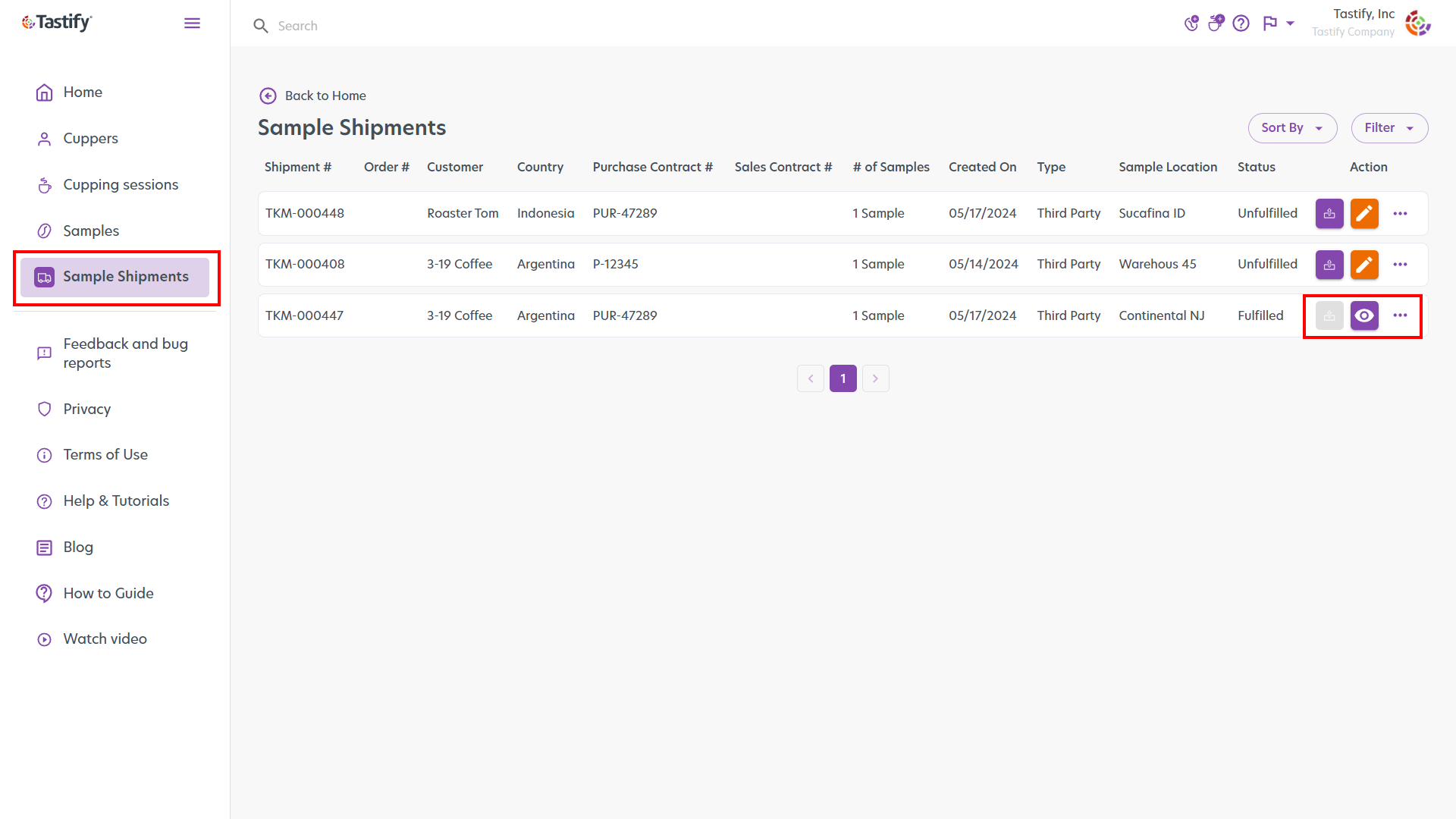Click Customer column header

[455, 167]
